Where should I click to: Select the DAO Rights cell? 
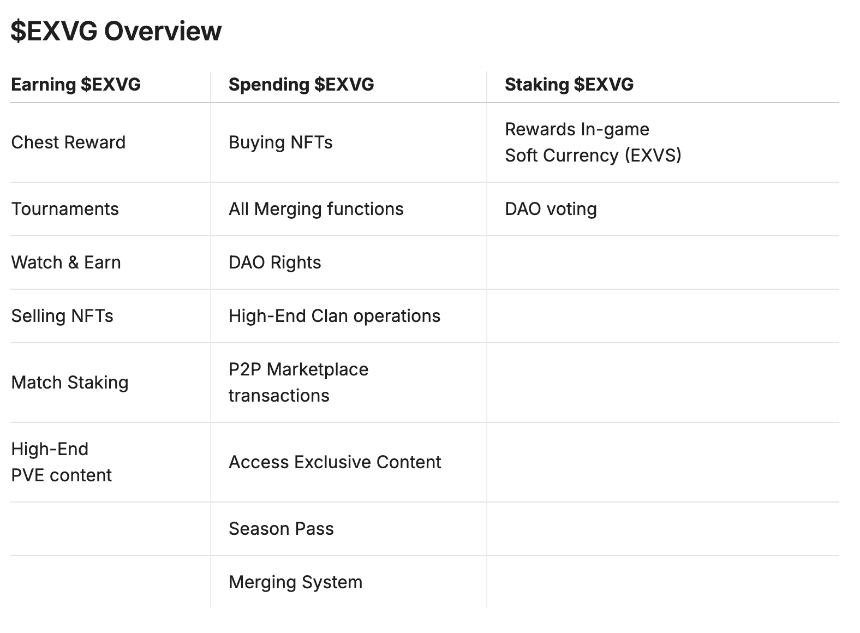click(x=275, y=262)
